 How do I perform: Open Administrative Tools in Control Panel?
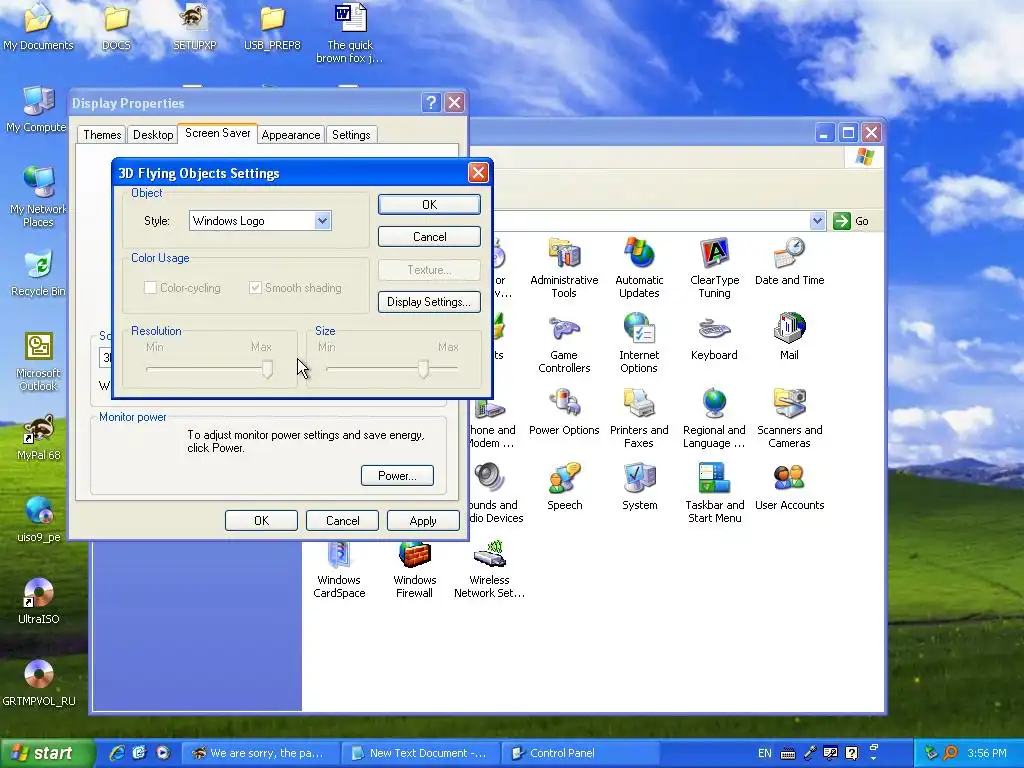tap(564, 268)
